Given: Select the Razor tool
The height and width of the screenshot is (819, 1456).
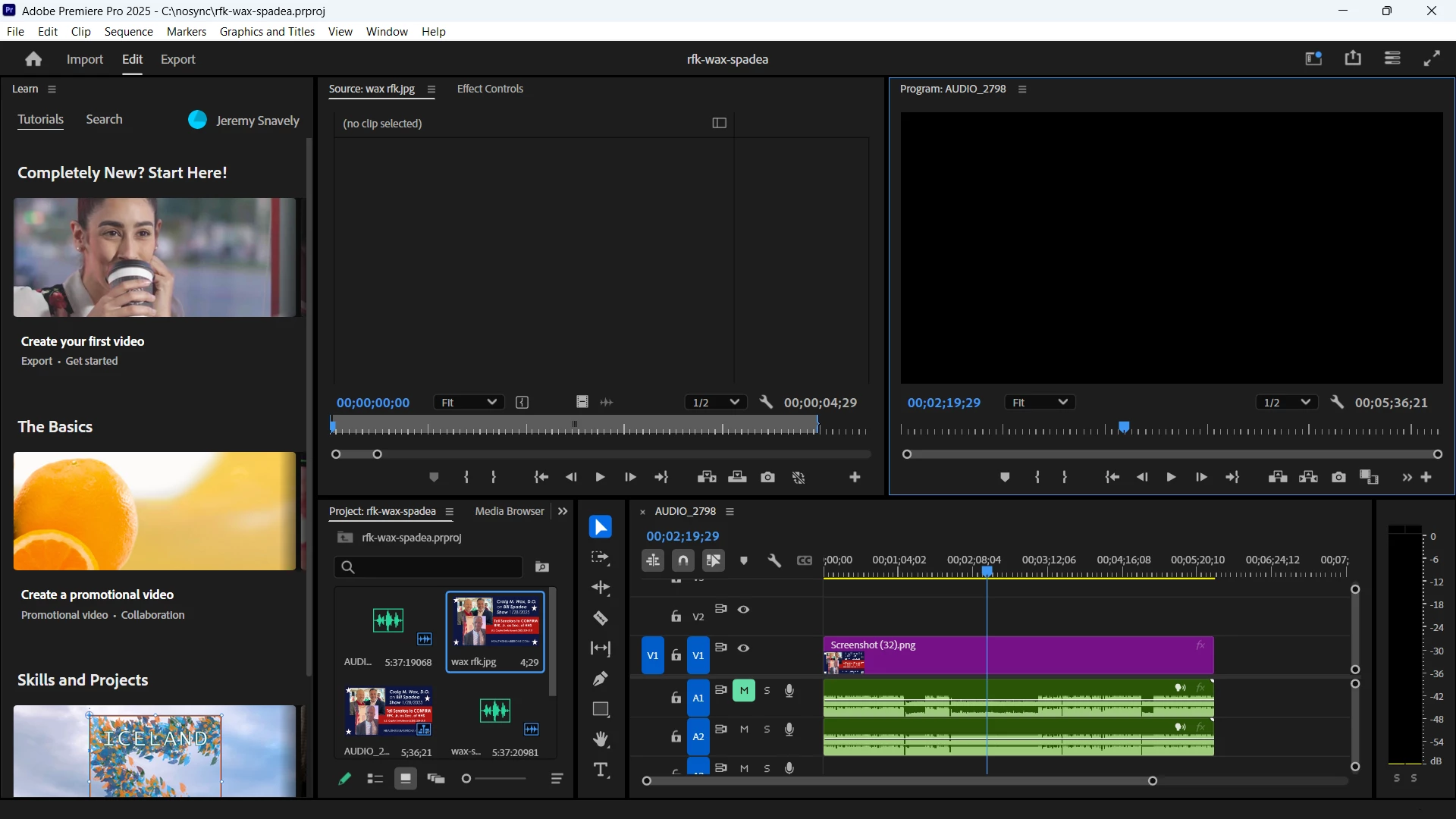Looking at the screenshot, I should (x=601, y=618).
